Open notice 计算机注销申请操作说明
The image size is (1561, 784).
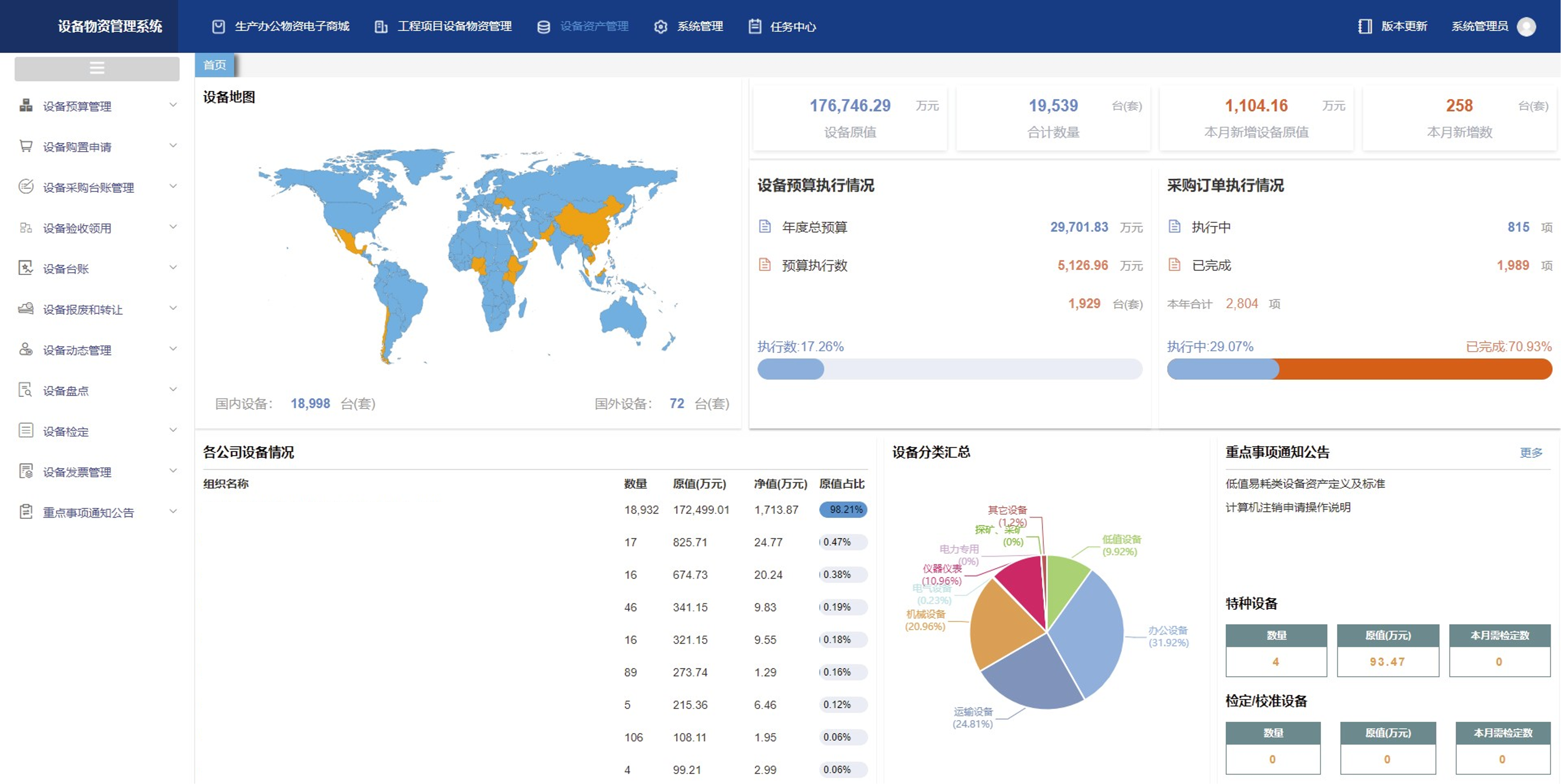[x=1288, y=507]
